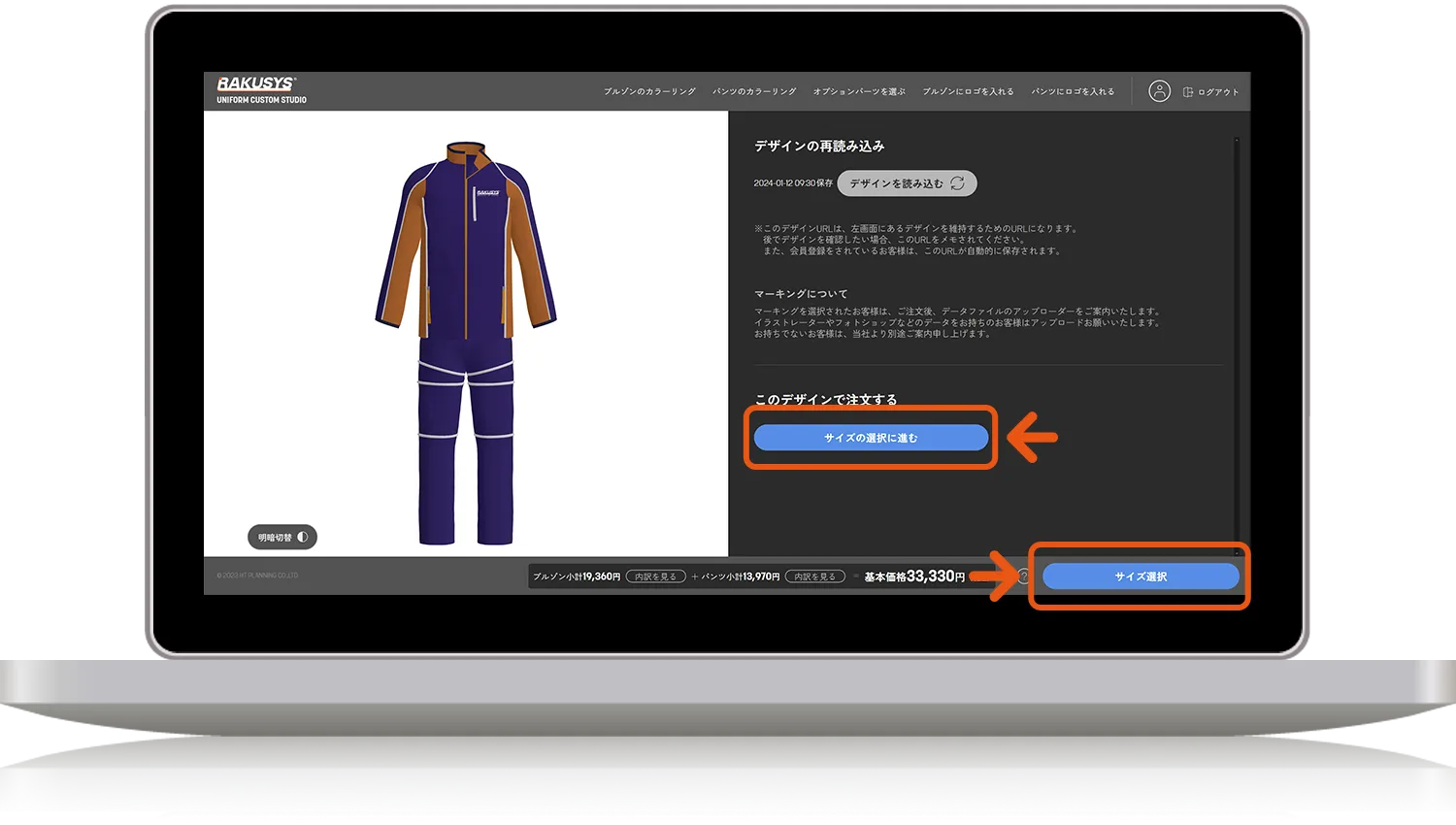Screen dimensions: 1456x825
Task: Go to ブルゾンにロゴを入れる menu
Action: click(x=968, y=92)
